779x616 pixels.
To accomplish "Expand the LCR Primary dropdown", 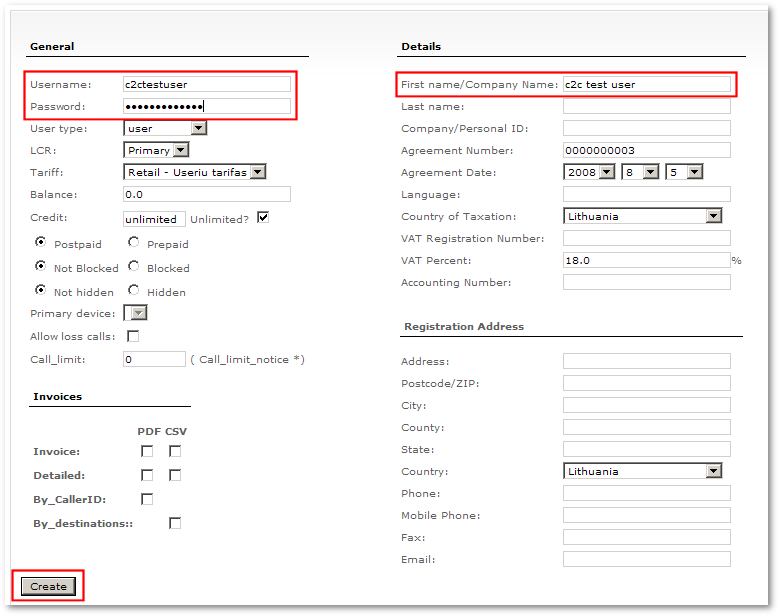I will point(156,150).
